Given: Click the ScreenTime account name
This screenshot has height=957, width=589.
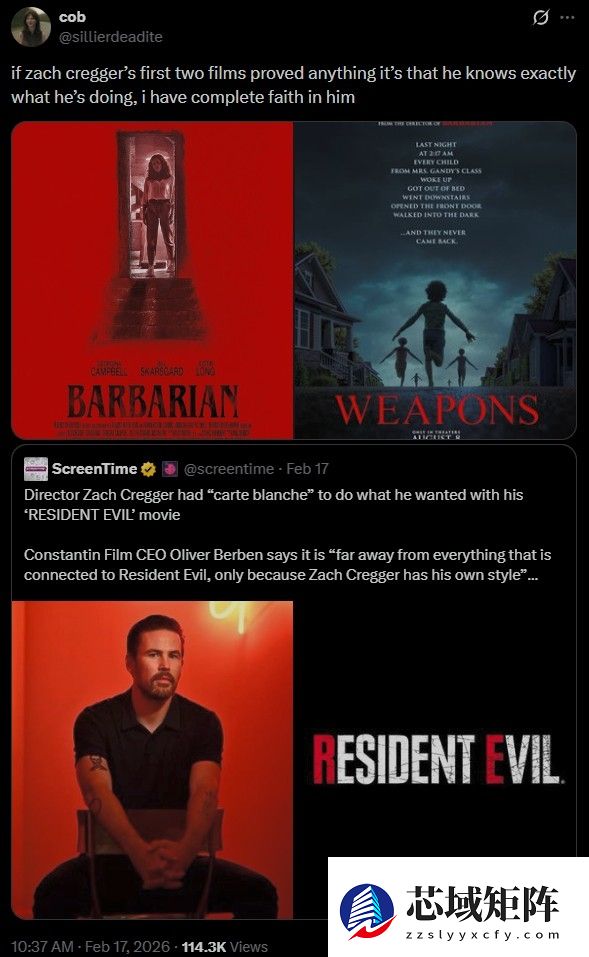Looking at the screenshot, I should click(95, 469).
